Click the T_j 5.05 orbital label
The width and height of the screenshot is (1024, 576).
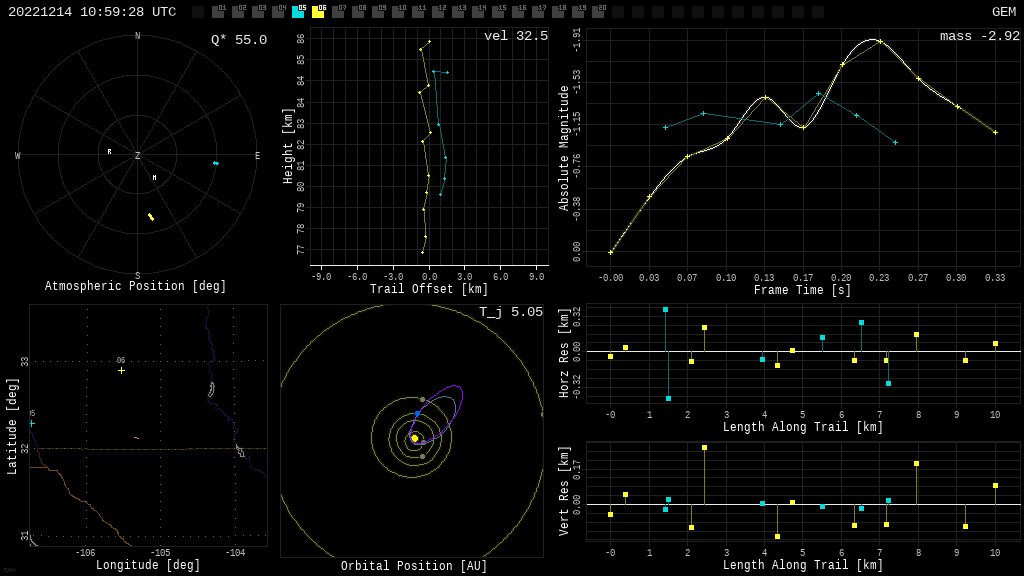[x=510, y=312]
